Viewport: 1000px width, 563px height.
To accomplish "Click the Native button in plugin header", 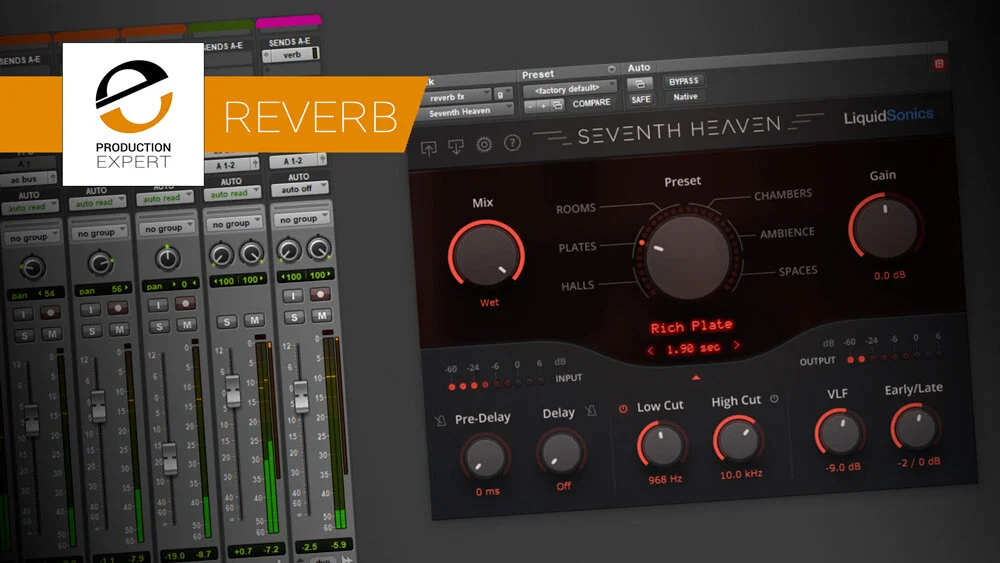I will [x=686, y=97].
